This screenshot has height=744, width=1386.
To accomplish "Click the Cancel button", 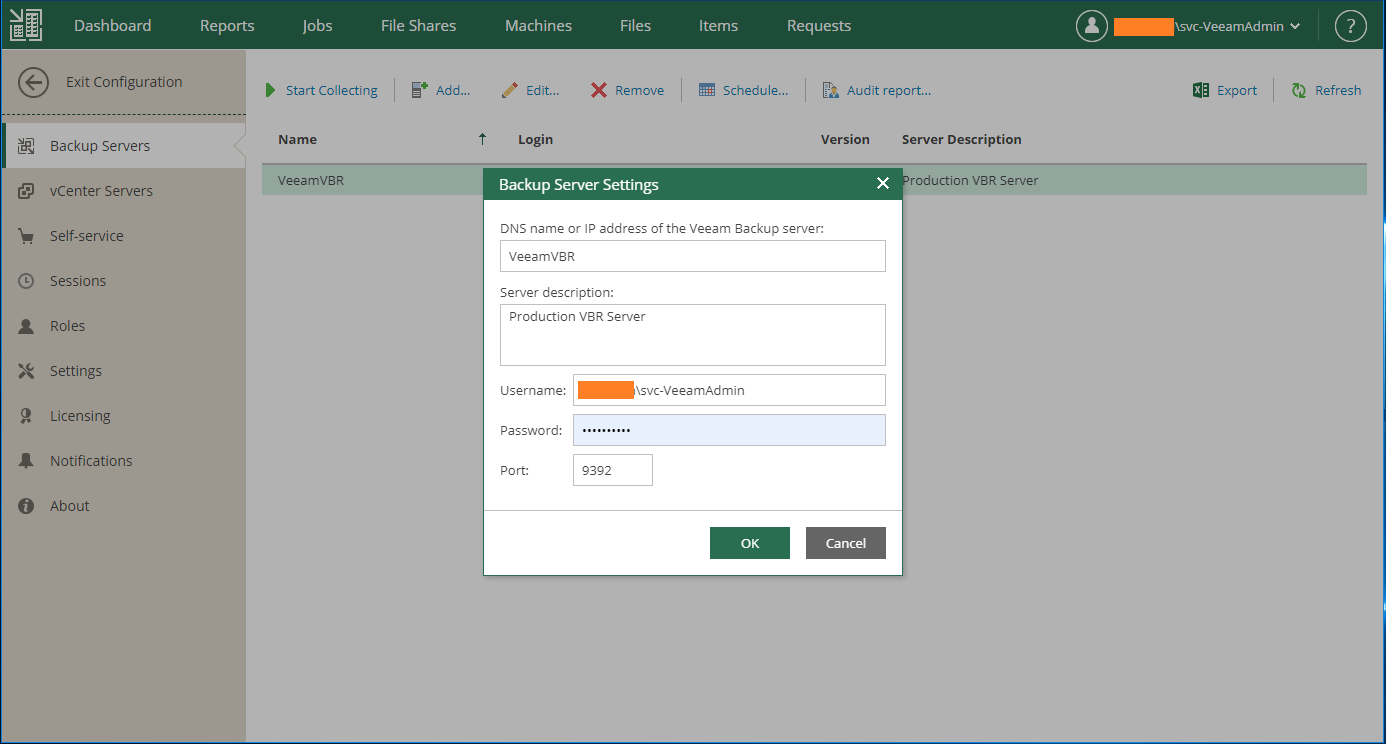I will tap(846, 543).
